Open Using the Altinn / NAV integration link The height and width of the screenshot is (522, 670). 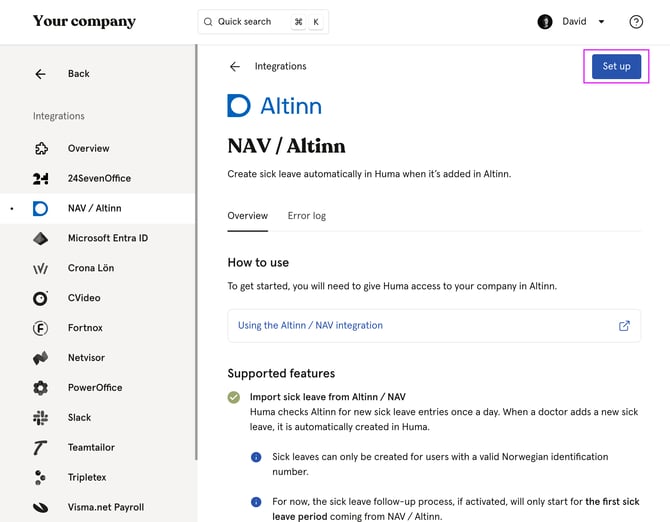tap(310, 326)
